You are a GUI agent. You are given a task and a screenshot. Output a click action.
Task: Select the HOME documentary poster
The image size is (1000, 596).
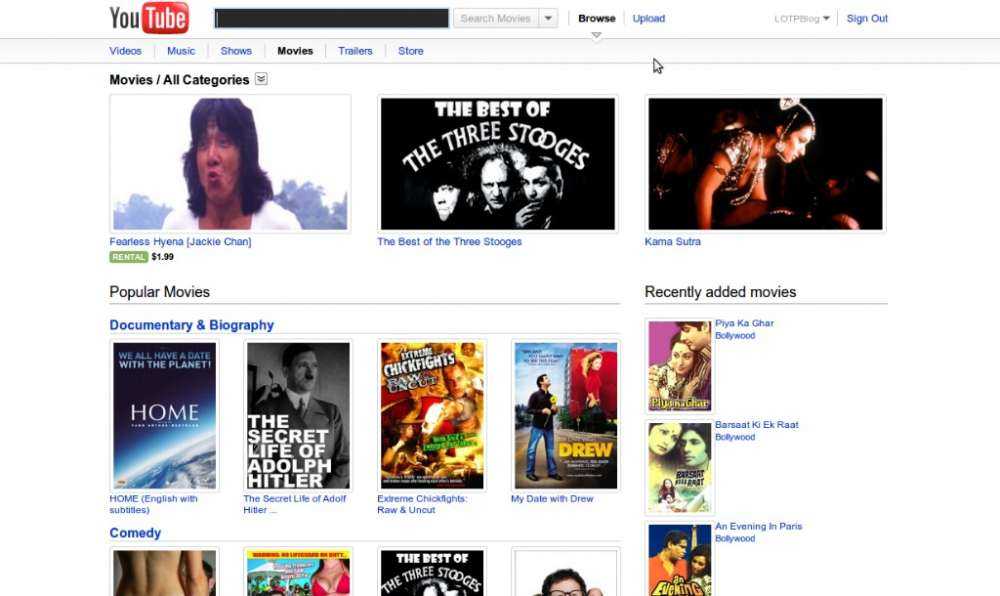(x=164, y=415)
